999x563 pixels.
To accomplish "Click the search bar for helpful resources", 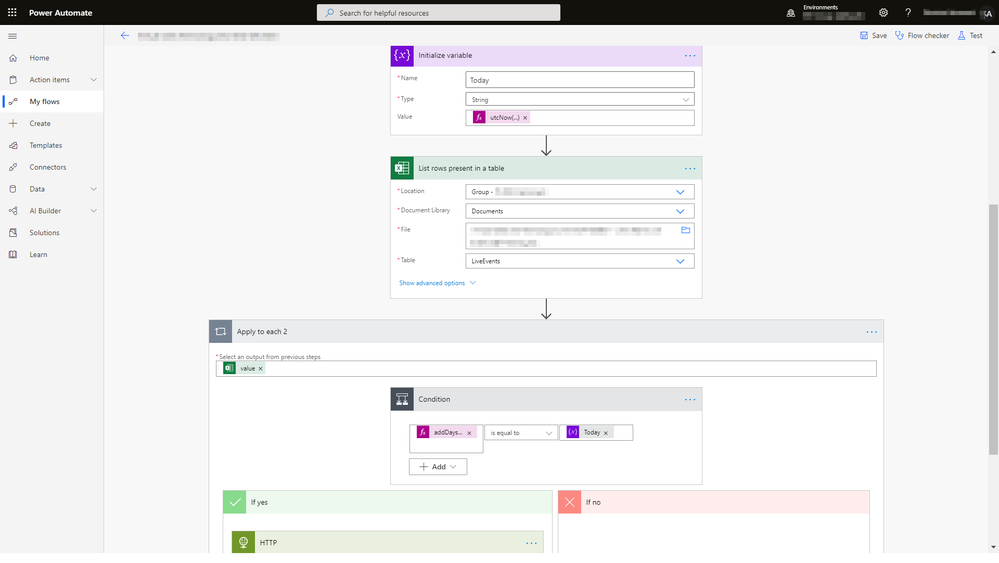I will coord(438,13).
